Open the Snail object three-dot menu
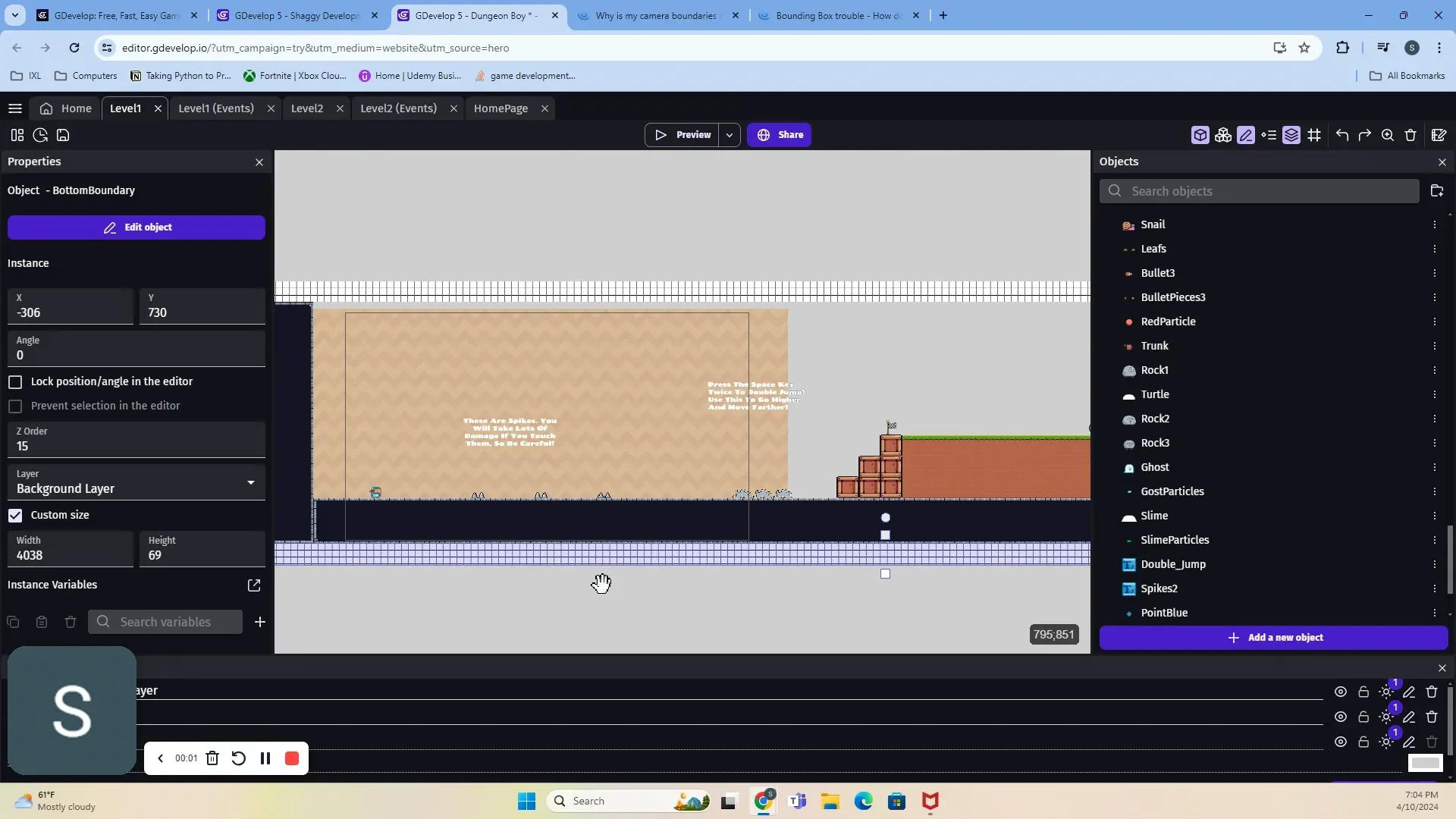This screenshot has width=1456, height=819. point(1434,224)
